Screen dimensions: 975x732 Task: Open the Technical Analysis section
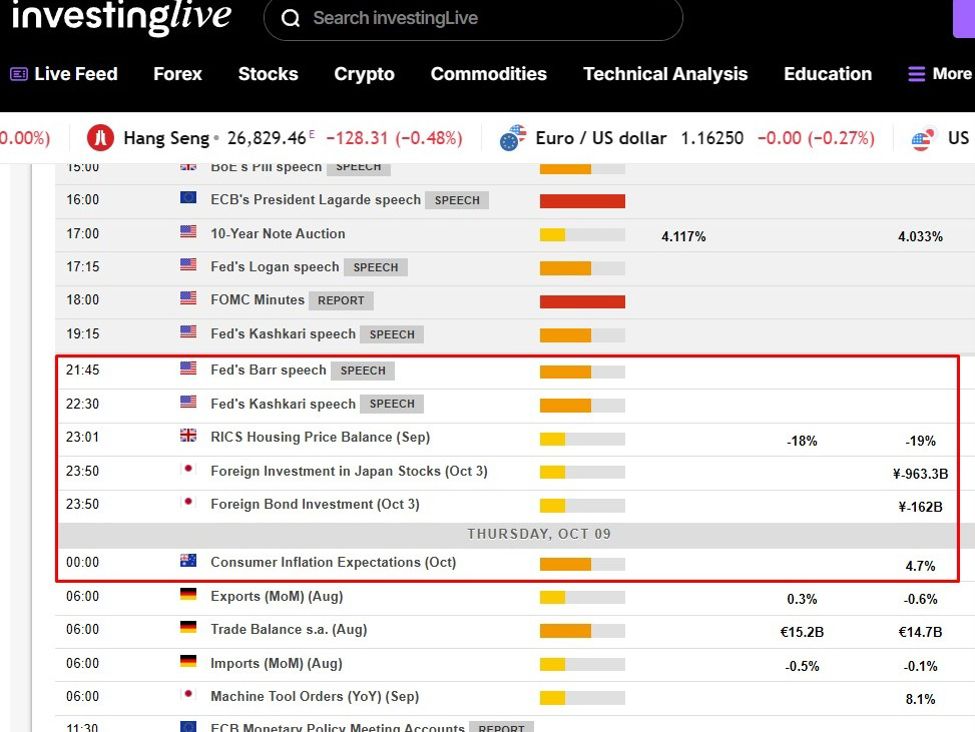click(x=665, y=74)
